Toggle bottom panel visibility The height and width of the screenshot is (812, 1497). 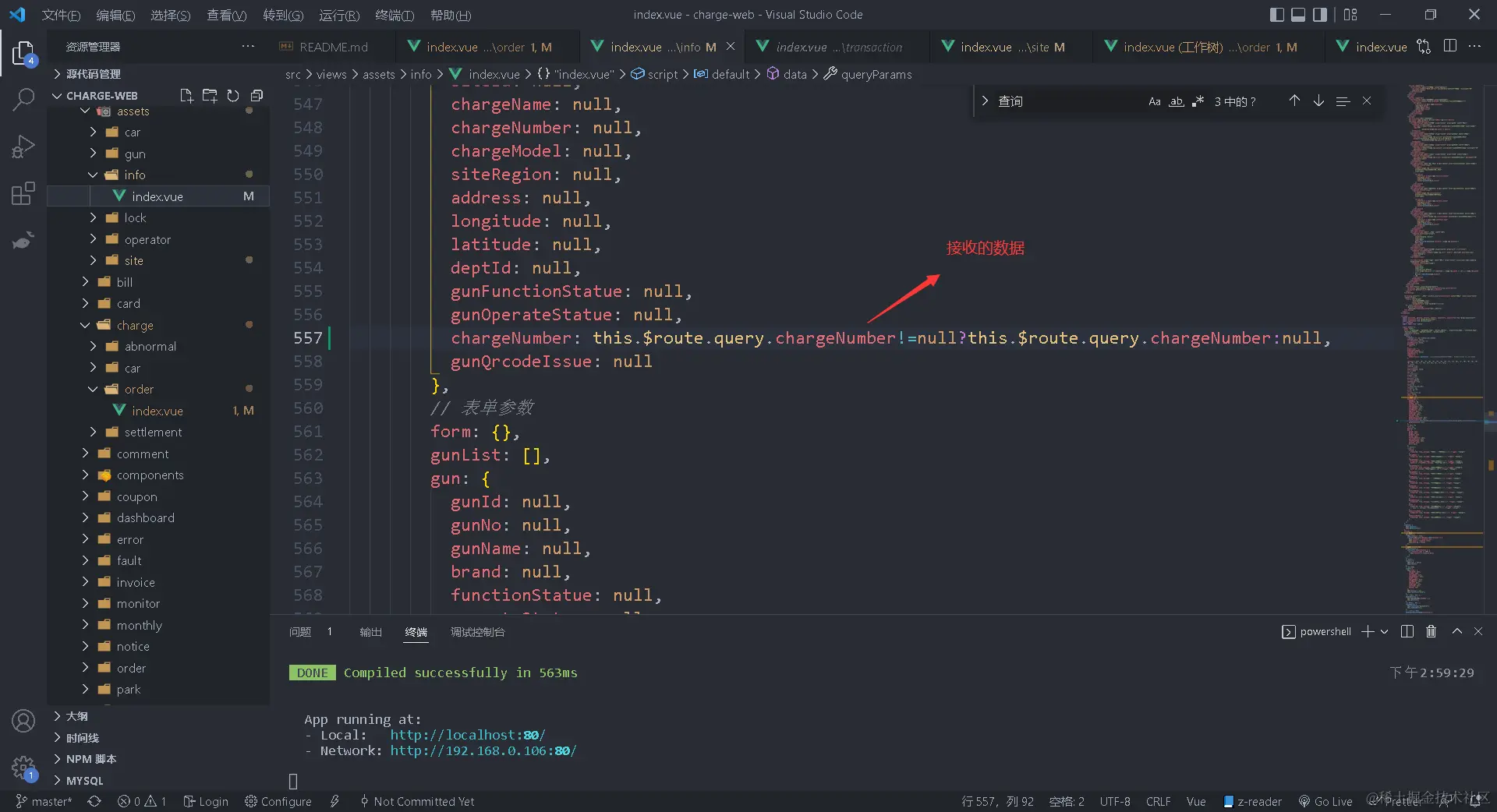pyautogui.click(x=1298, y=15)
